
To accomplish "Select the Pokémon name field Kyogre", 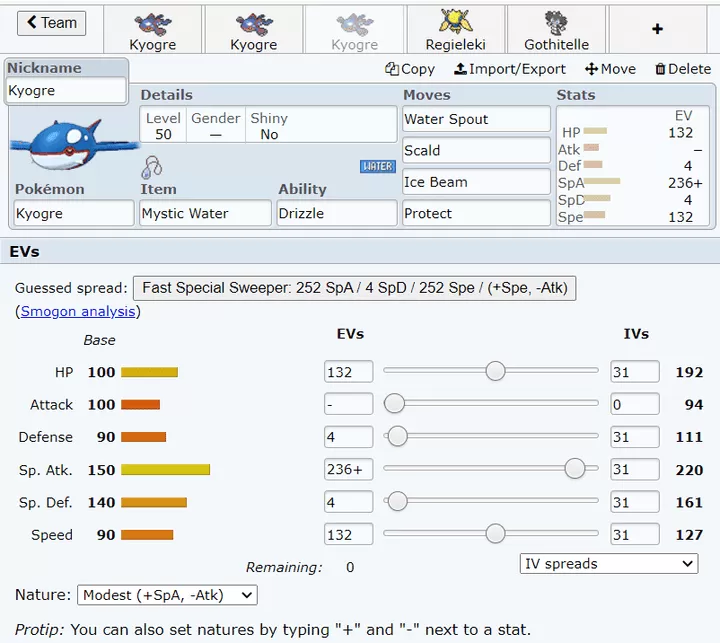I will (74, 213).
